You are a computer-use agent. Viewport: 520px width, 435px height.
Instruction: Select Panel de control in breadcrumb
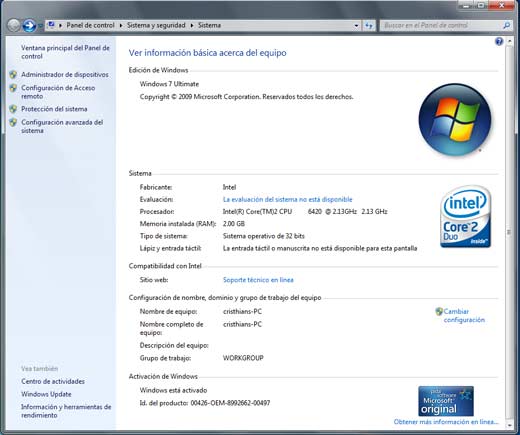click(x=90, y=25)
